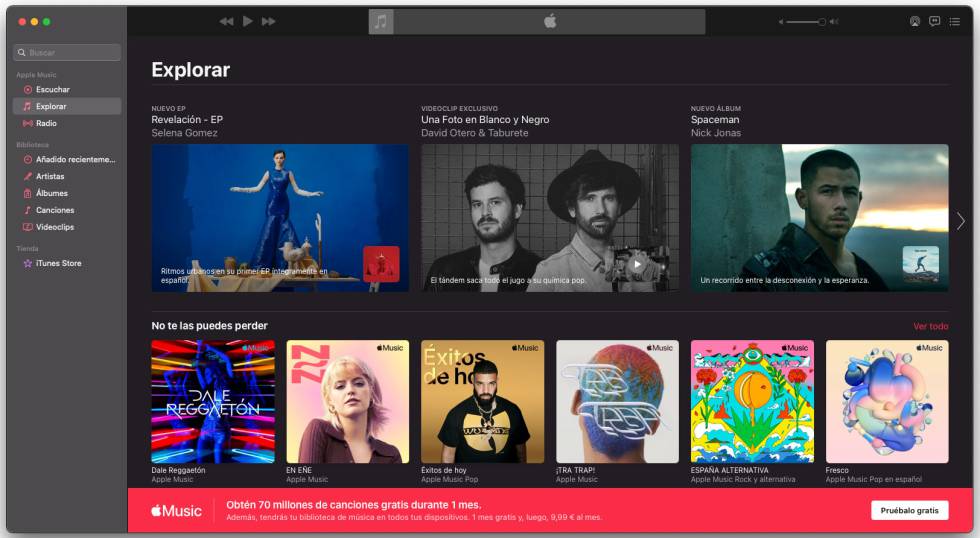This screenshot has height=538, width=980.
Task: Click the Apple logo in the display
Action: tap(550, 21)
